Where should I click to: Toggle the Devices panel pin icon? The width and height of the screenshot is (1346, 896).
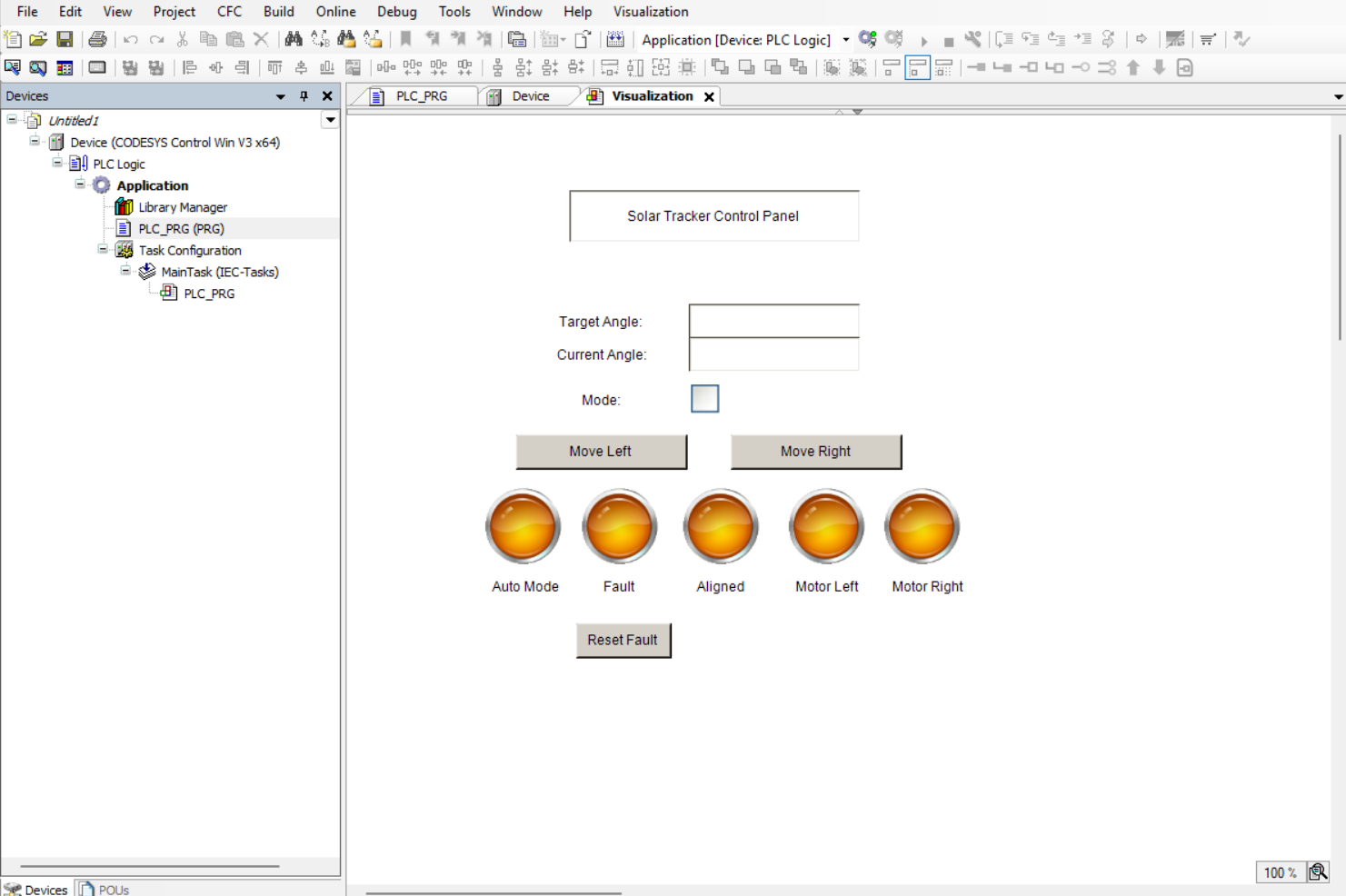(x=304, y=96)
